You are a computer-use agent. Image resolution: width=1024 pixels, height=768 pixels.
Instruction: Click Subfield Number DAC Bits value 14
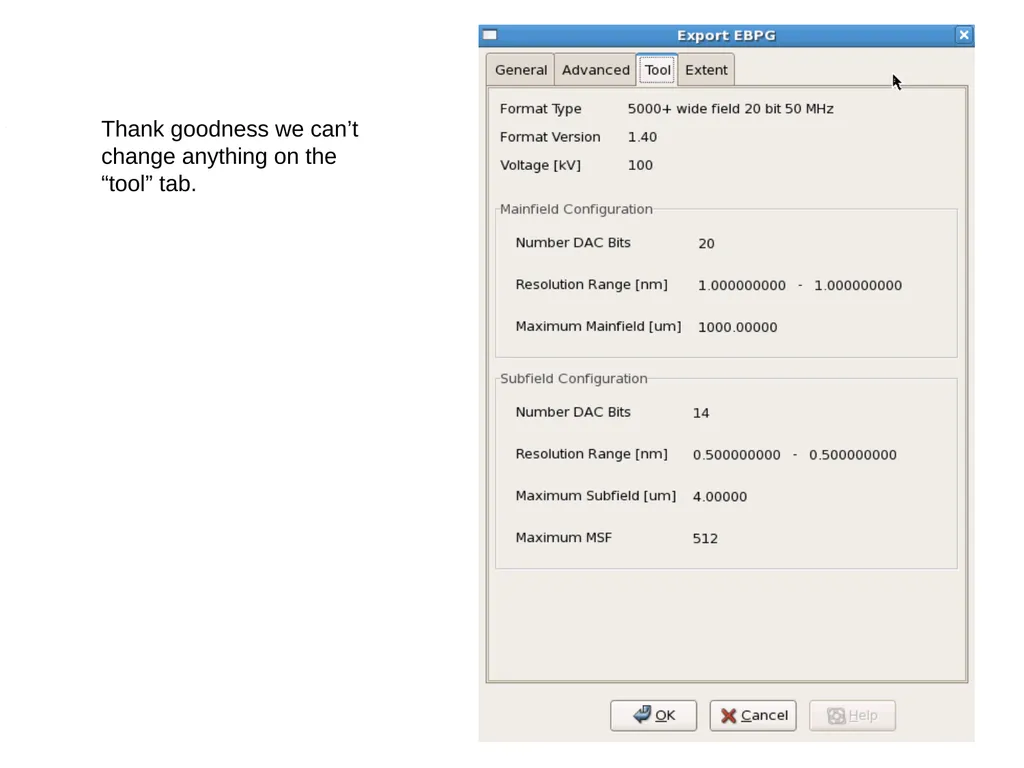701,413
